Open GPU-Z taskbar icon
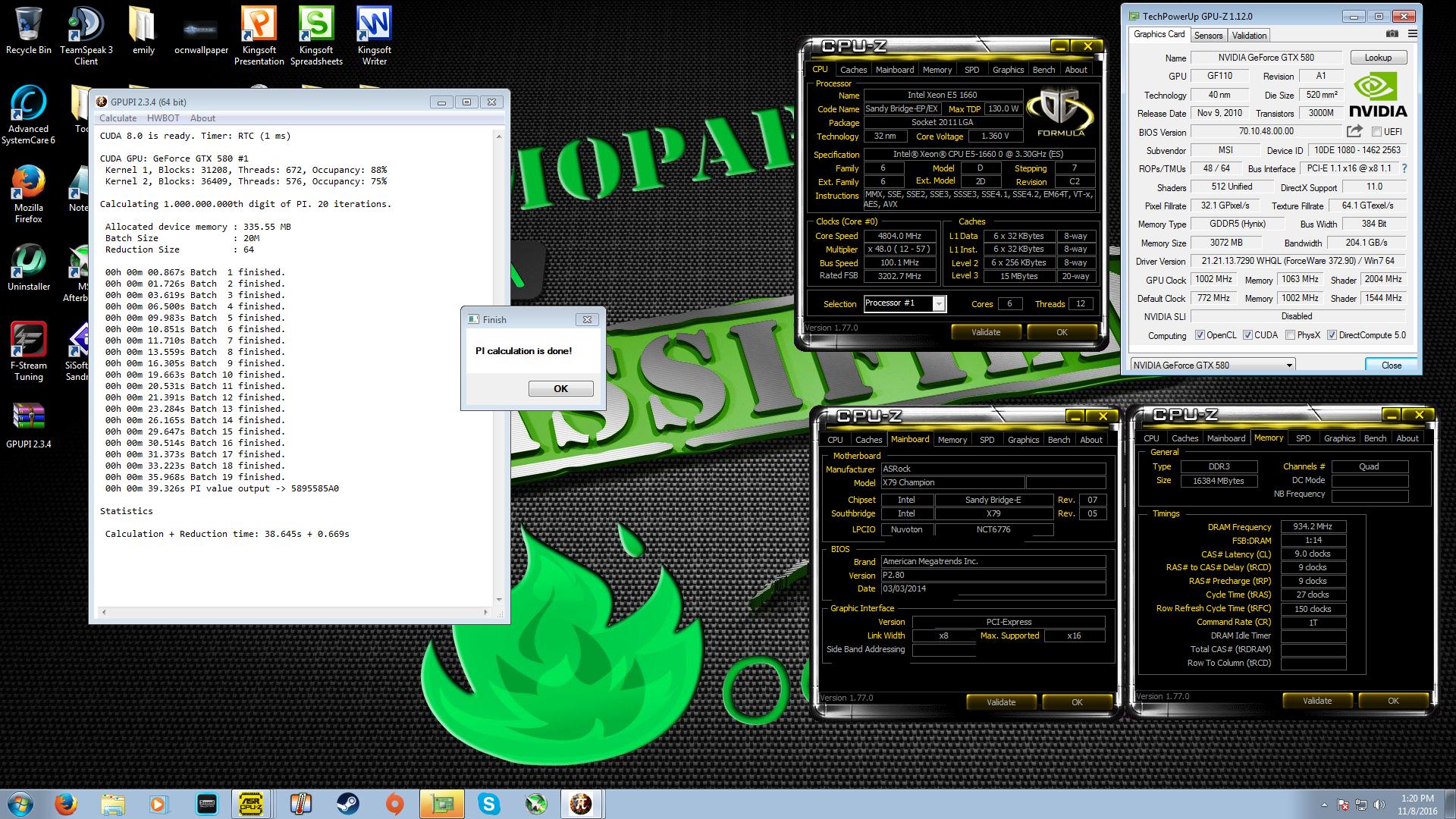This screenshot has height=819, width=1456. pos(442,804)
